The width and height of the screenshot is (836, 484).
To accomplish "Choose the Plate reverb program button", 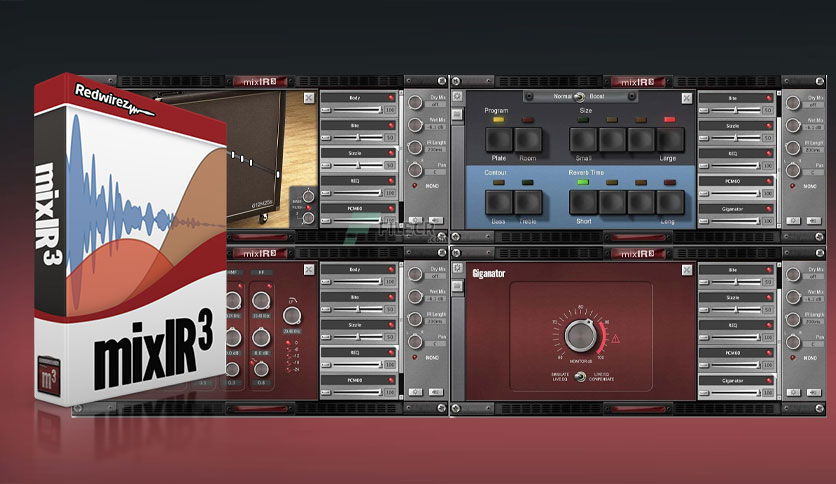I will point(499,140).
